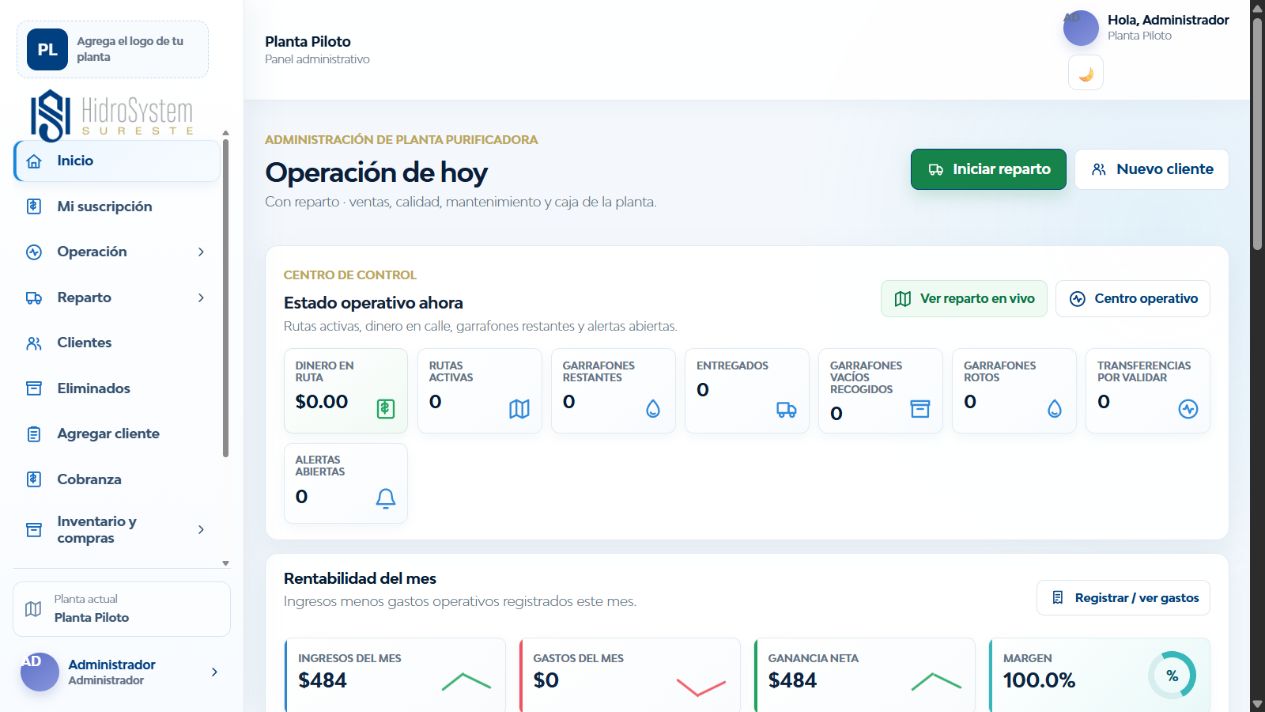Image resolution: width=1265 pixels, height=712 pixels.
Task: Click the Operación pulse icon in sidebar
Action: [34, 252]
